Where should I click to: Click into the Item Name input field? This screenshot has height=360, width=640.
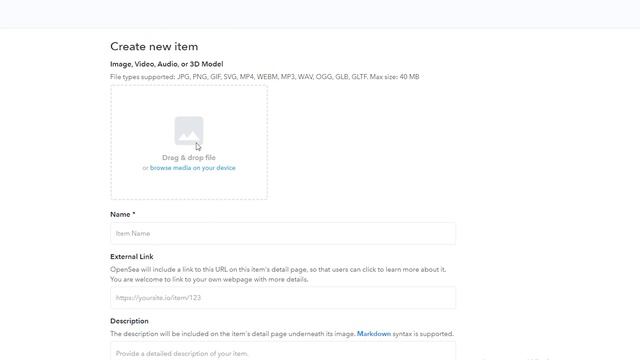283,233
